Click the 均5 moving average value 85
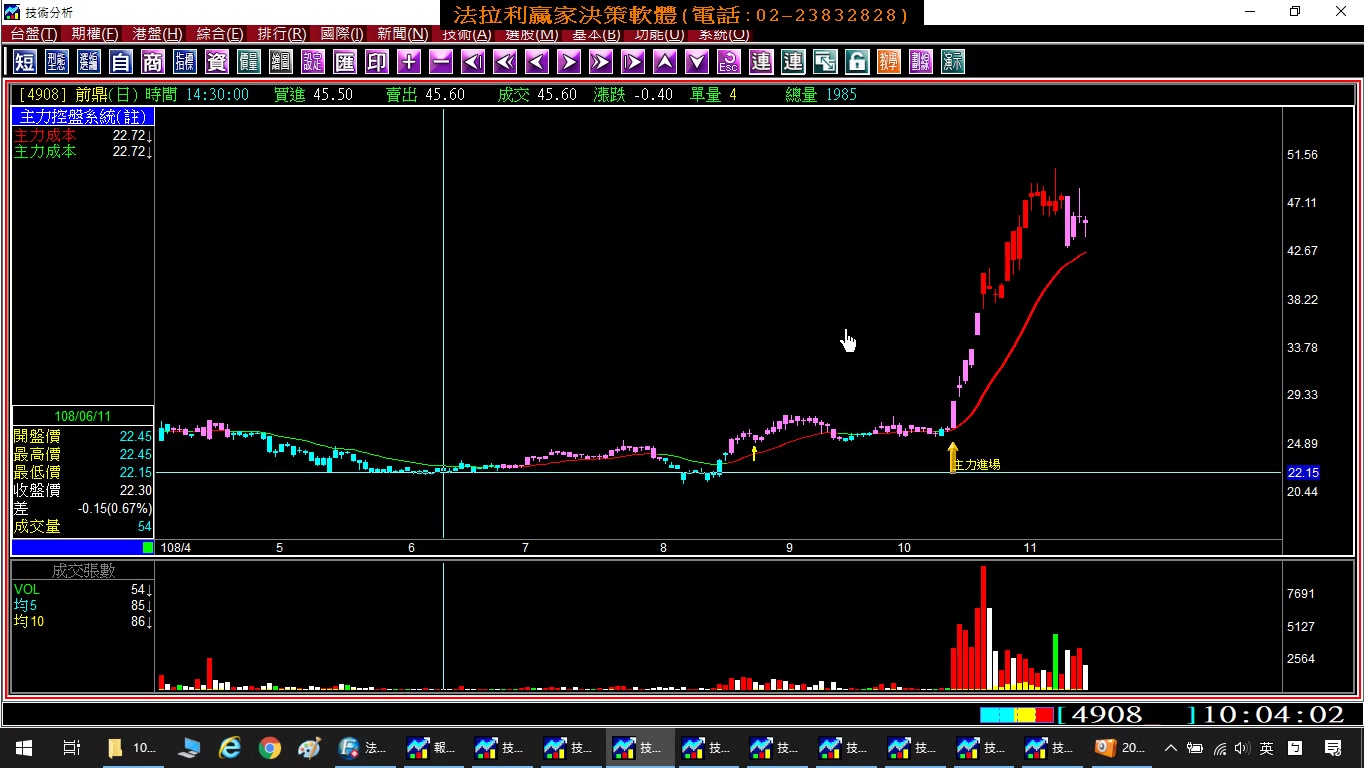This screenshot has height=768, width=1364. click(140, 606)
